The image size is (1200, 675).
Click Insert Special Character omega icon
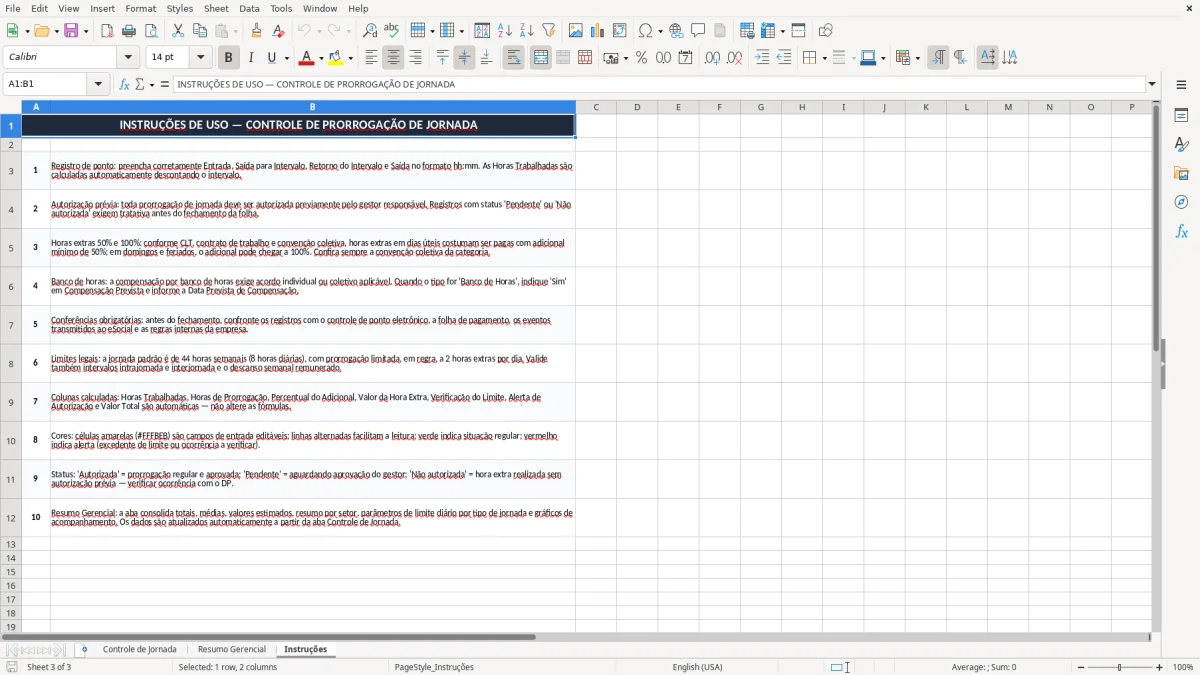pyautogui.click(x=645, y=31)
